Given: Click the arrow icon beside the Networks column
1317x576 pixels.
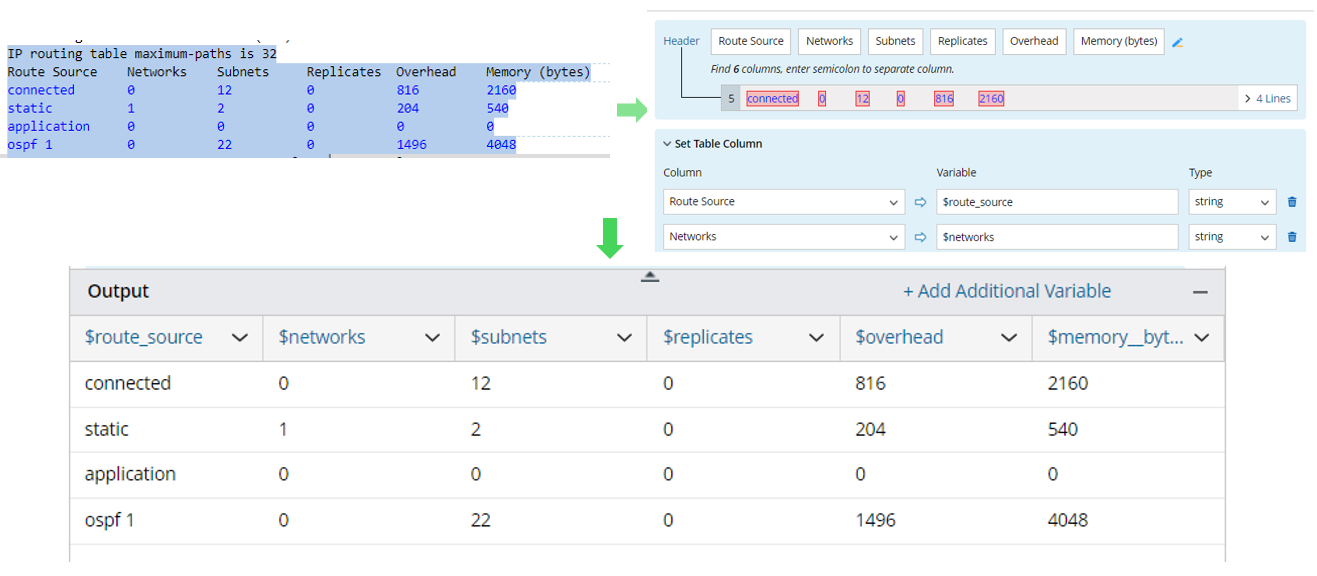Looking at the screenshot, I should coord(921,237).
